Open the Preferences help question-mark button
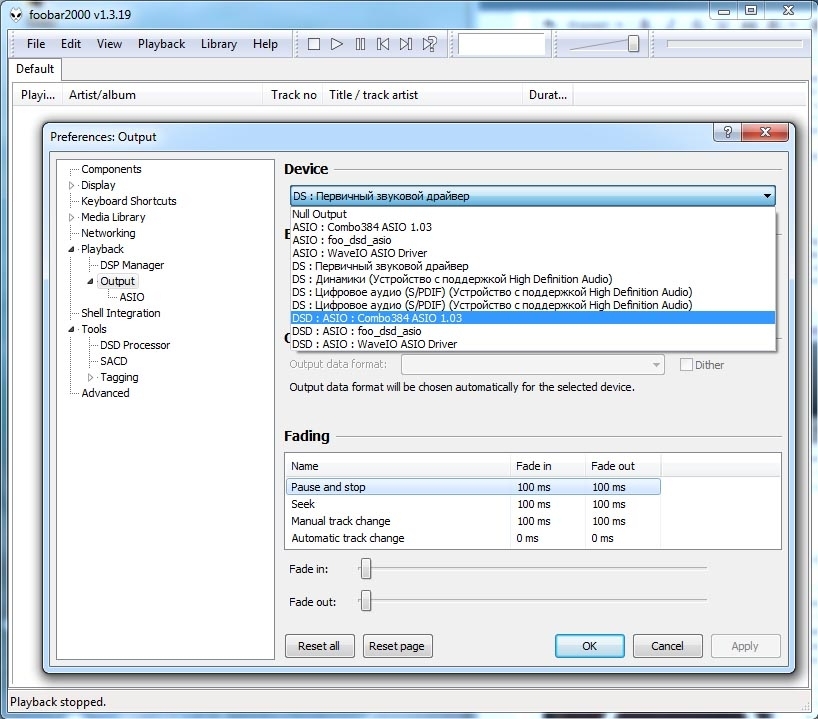This screenshot has height=719, width=818. coord(727,132)
